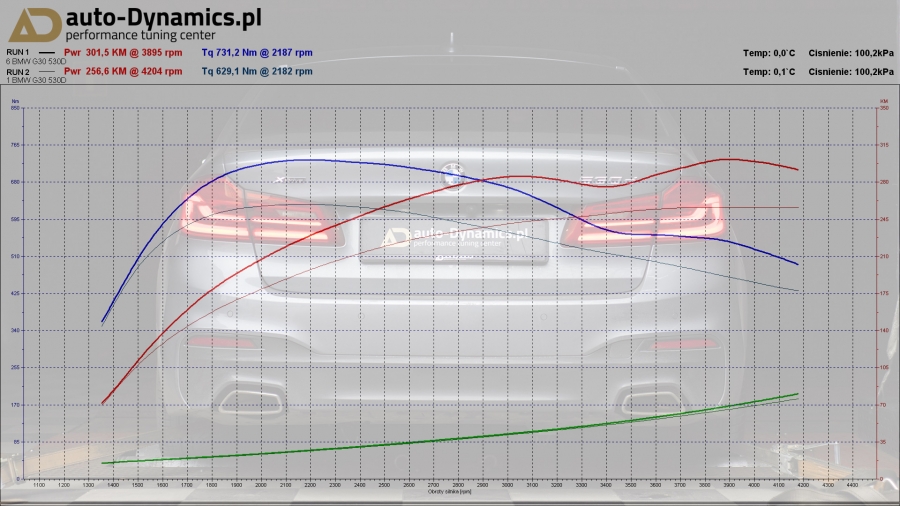Click the RUN 2 thin line sample
Viewport: 900px width, 506px height.
(46, 72)
